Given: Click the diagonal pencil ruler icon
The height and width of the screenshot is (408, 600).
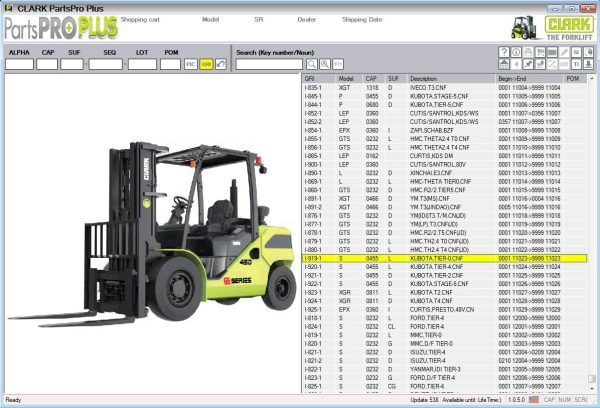Looking at the screenshot, I should [x=552, y=64].
